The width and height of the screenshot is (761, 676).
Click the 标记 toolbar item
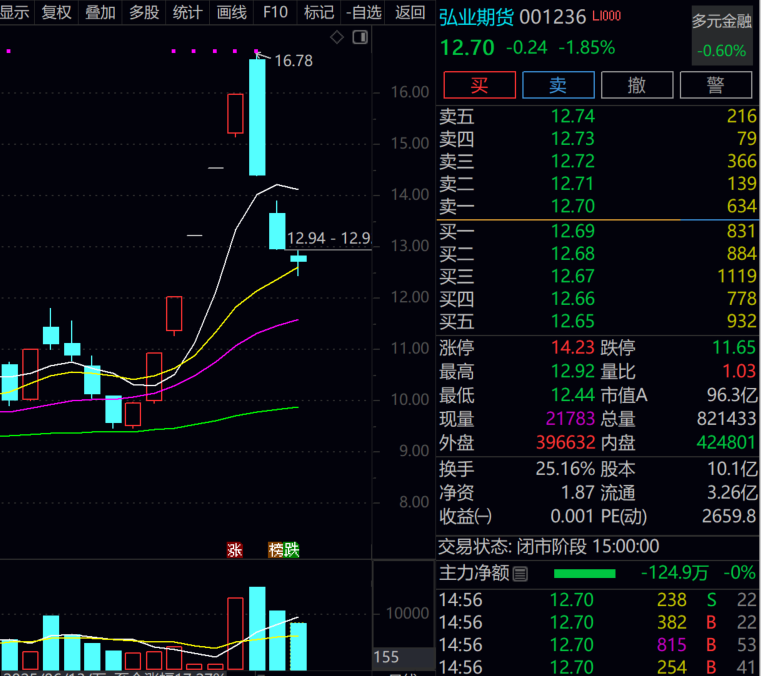[x=319, y=12]
